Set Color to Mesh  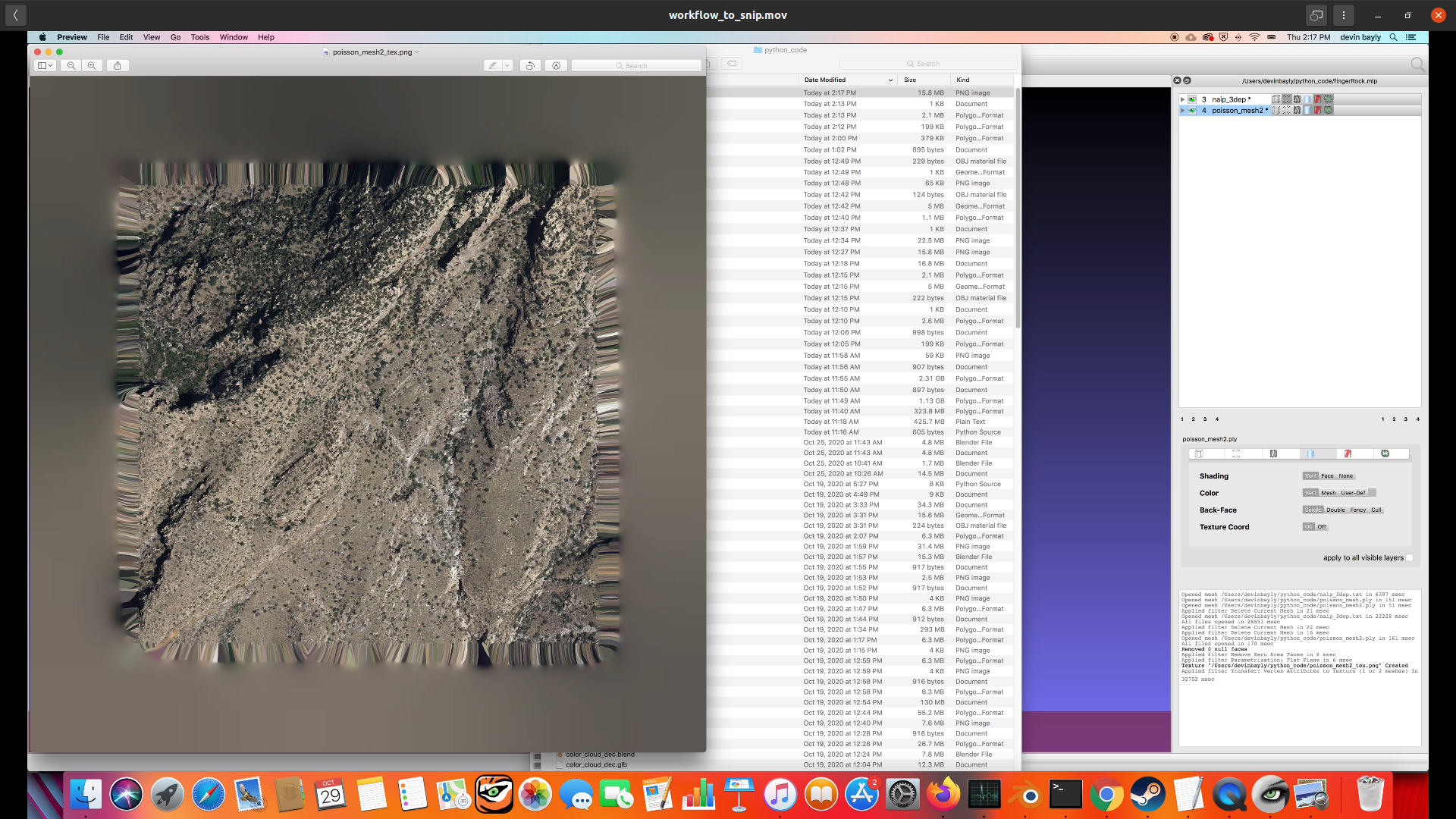[x=1329, y=493]
